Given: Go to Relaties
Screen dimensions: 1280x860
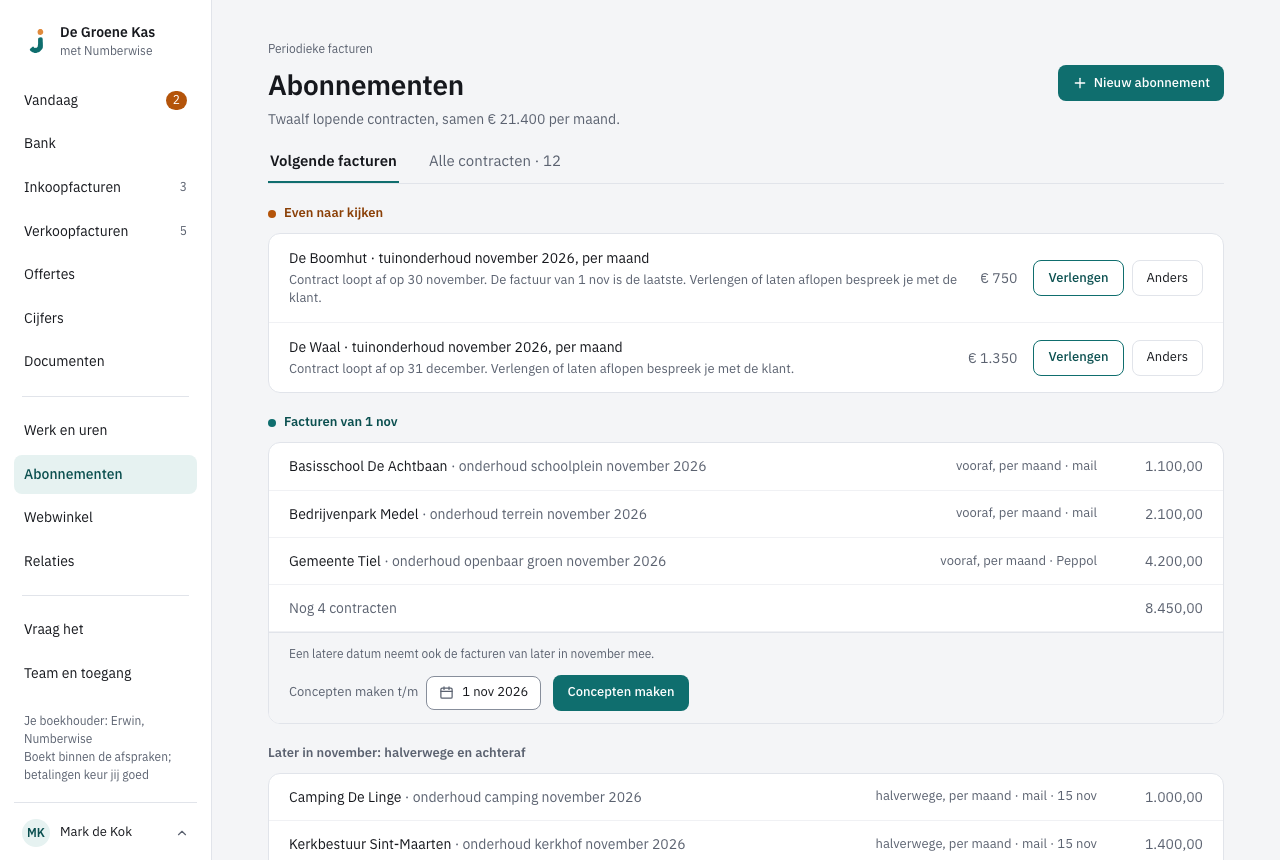Looking at the screenshot, I should (105, 561).
